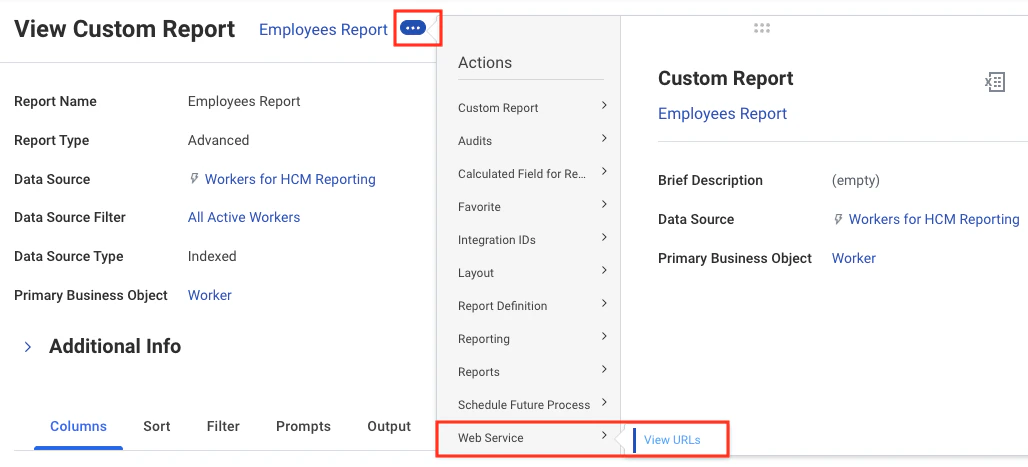Open Worker link in Custom Report popup
The width and height of the screenshot is (1028, 467).
click(x=854, y=258)
